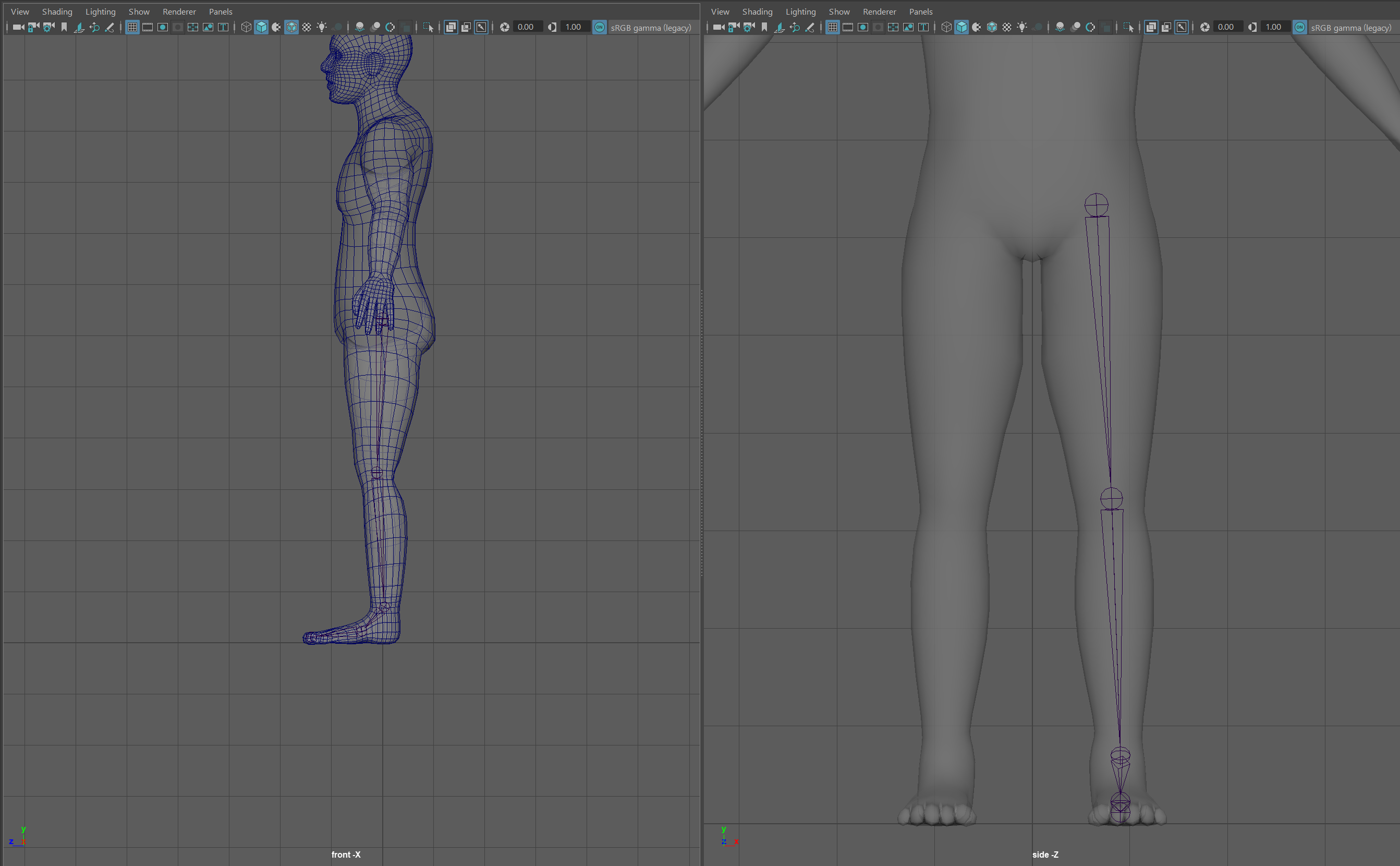Screen dimensions: 1400x866
Task: Open sRGB gamma dropdown in right viewport
Action: point(1351,28)
